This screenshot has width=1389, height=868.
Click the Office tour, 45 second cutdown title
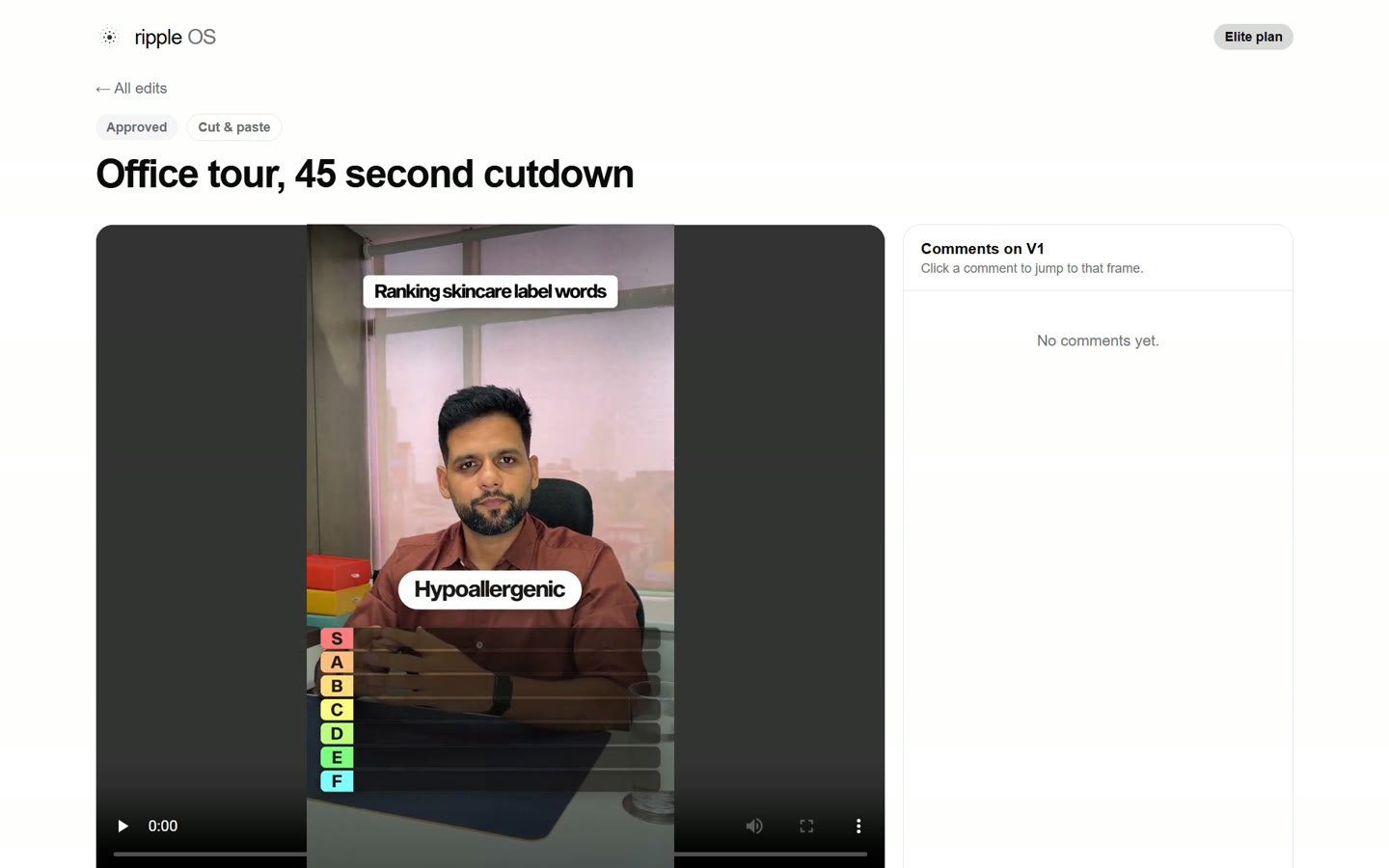point(365,175)
